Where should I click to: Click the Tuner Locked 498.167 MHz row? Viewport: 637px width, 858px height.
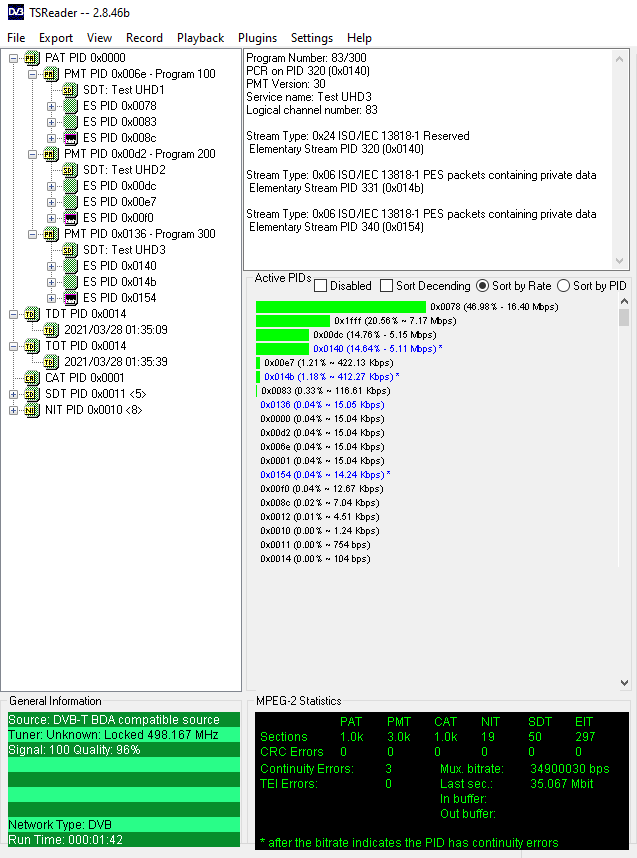124,734
